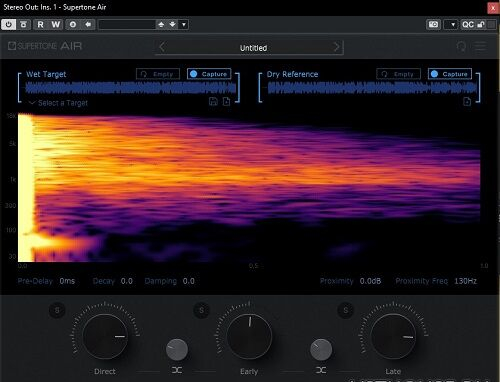This screenshot has width=500, height=382.
Task: Click the large Direct knob
Action: (105, 336)
